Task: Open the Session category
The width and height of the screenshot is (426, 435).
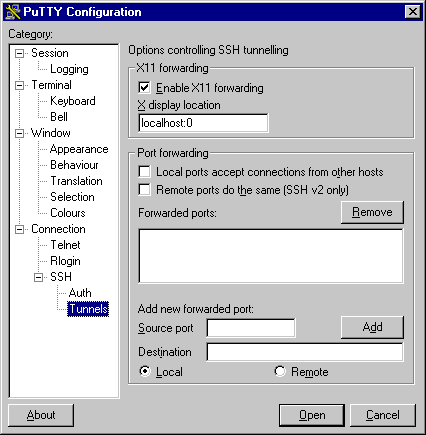Action: click(x=50, y=53)
